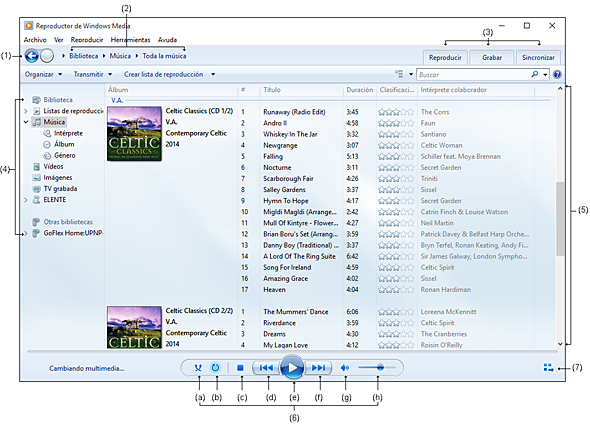Expand the ELENTE tree node
This screenshot has width=590, height=424.
click(x=26, y=200)
